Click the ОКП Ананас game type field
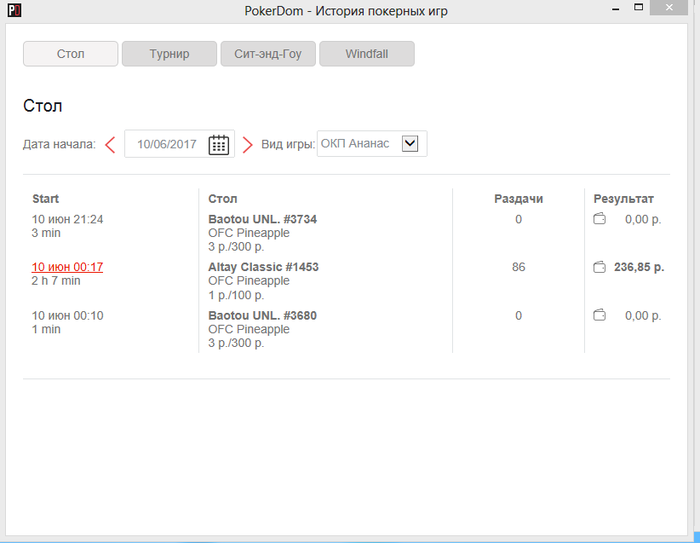This screenshot has height=543, width=700. (x=372, y=144)
